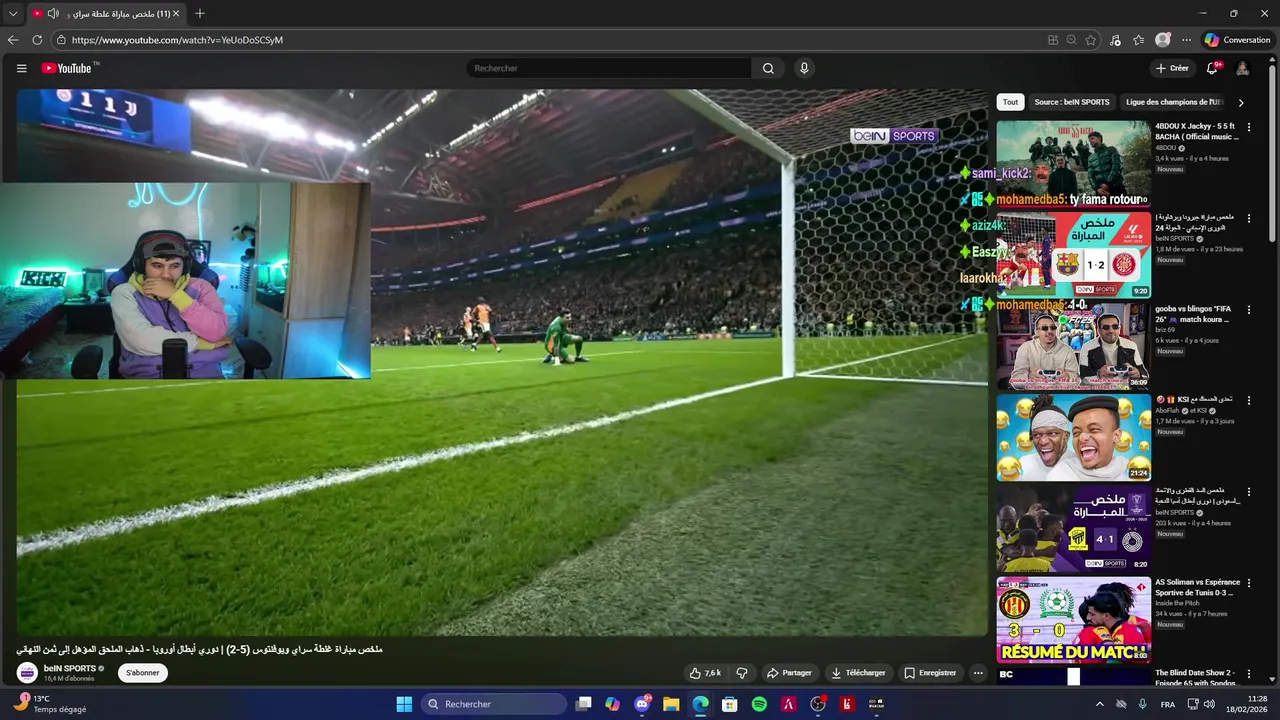Open options for 4BDOU X Jackyy video
The height and width of the screenshot is (720, 1280).
pos(1248,127)
